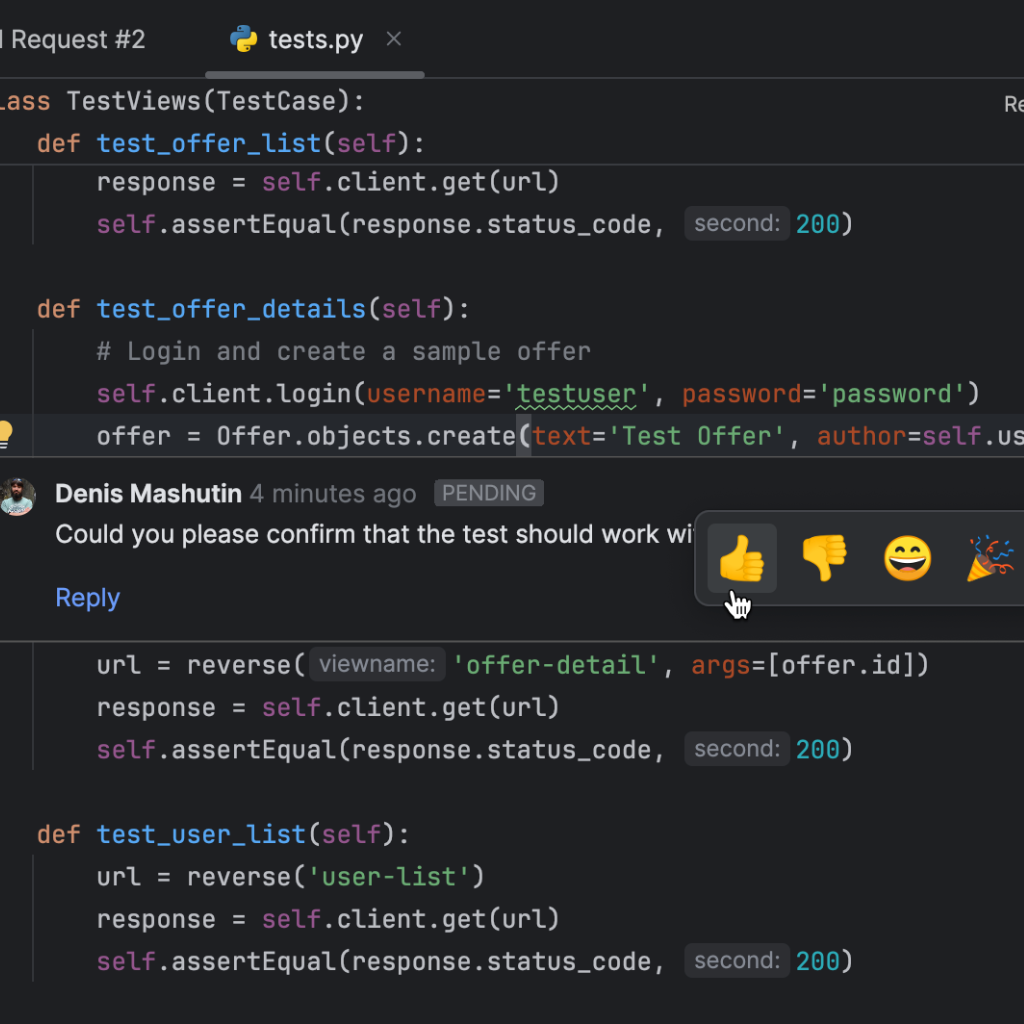Image resolution: width=1024 pixels, height=1024 pixels.
Task: Add the party popper reaction
Action: tap(990, 559)
